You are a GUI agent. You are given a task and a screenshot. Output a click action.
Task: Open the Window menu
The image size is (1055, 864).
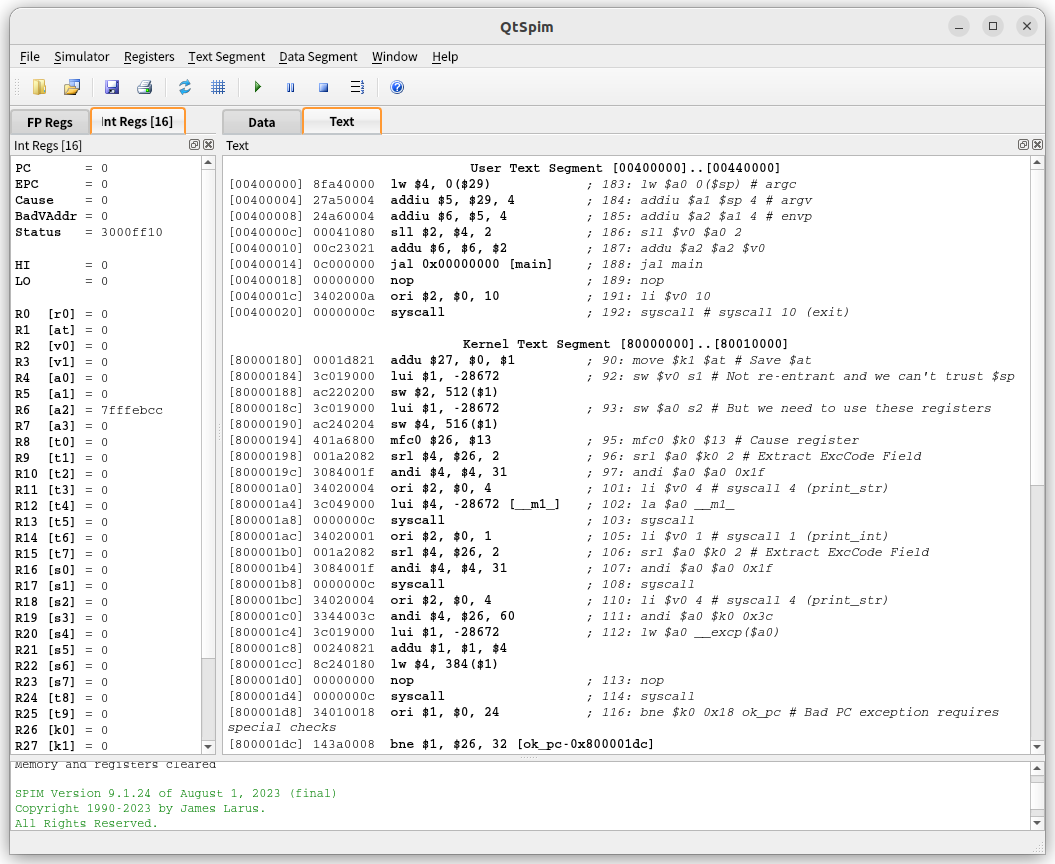pyautogui.click(x=394, y=57)
